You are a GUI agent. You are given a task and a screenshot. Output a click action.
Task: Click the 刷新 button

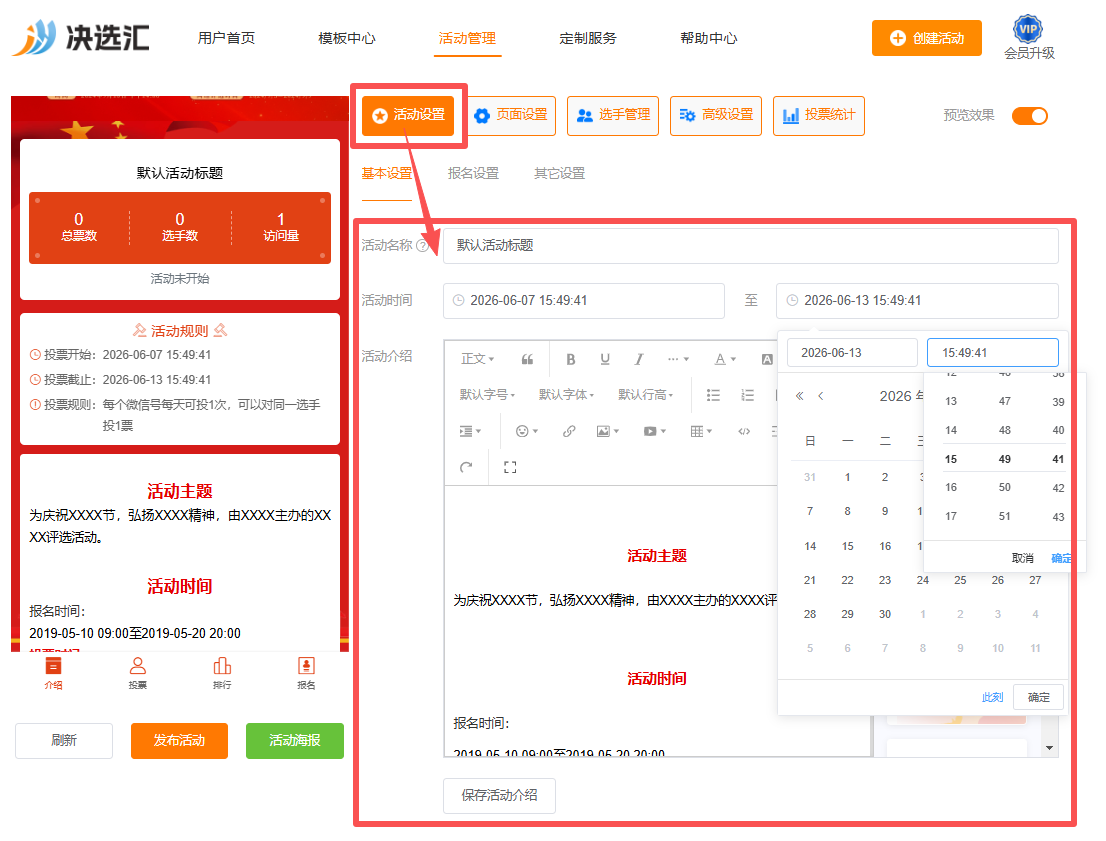pos(63,741)
